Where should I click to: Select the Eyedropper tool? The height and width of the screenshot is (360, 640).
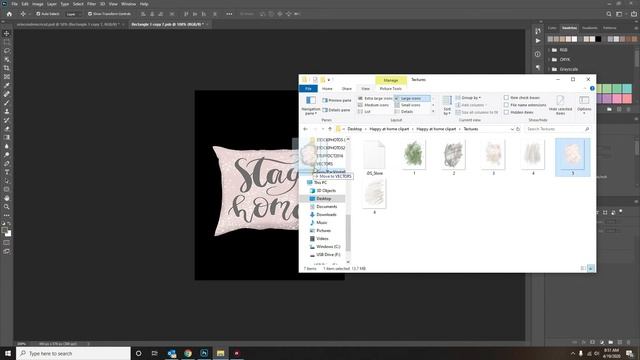tap(7, 85)
